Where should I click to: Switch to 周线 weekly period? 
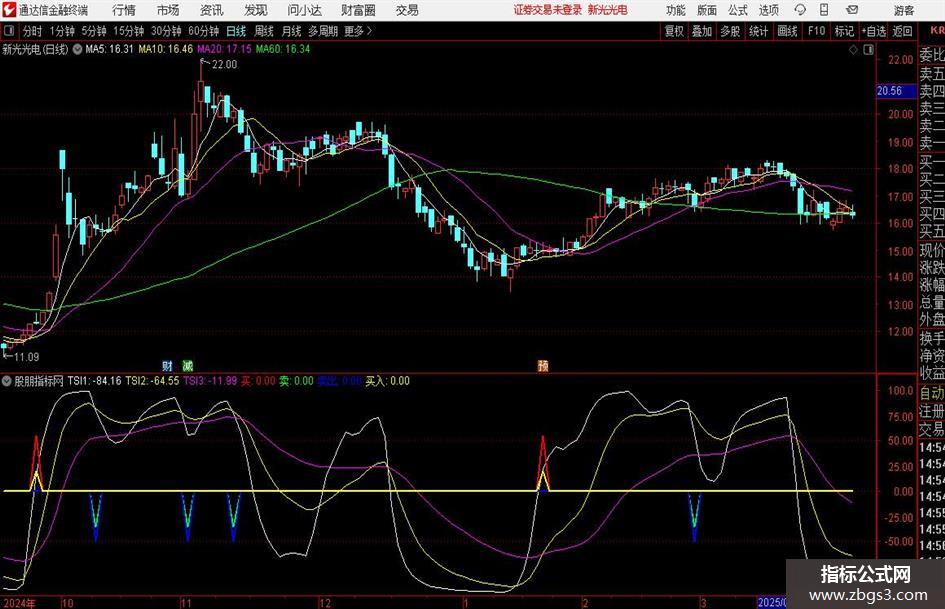click(264, 31)
